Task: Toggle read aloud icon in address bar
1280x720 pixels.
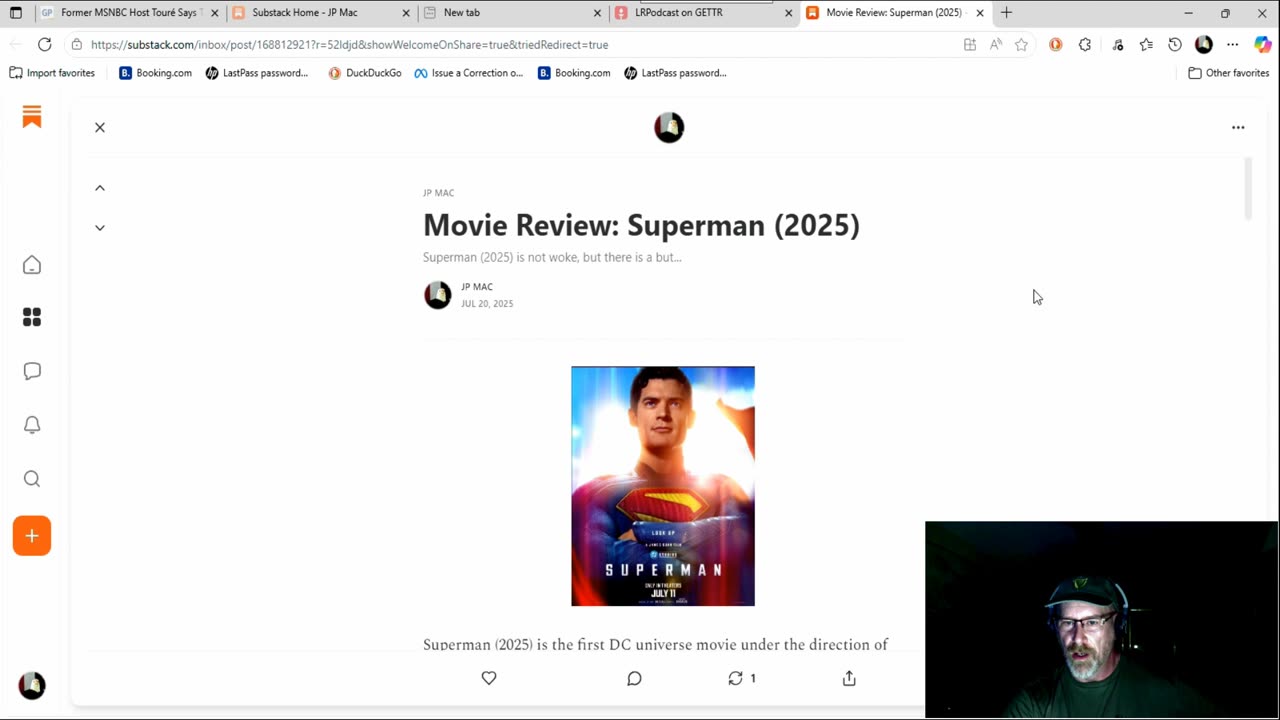Action: 996,45
